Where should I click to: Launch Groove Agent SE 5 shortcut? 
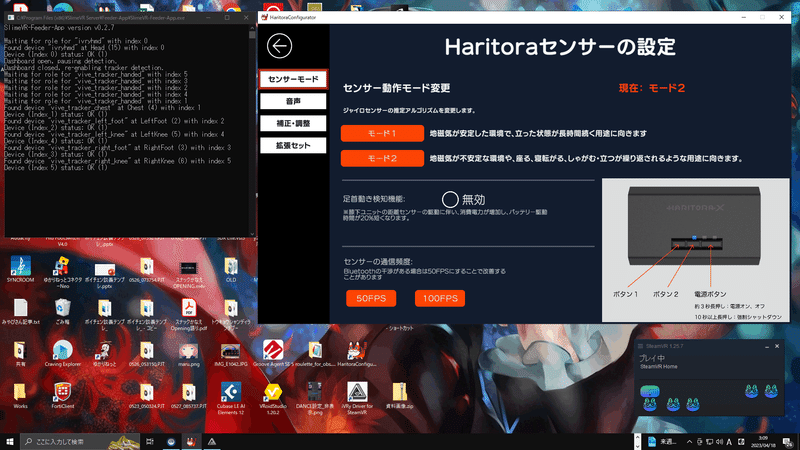pyautogui.click(x=273, y=354)
